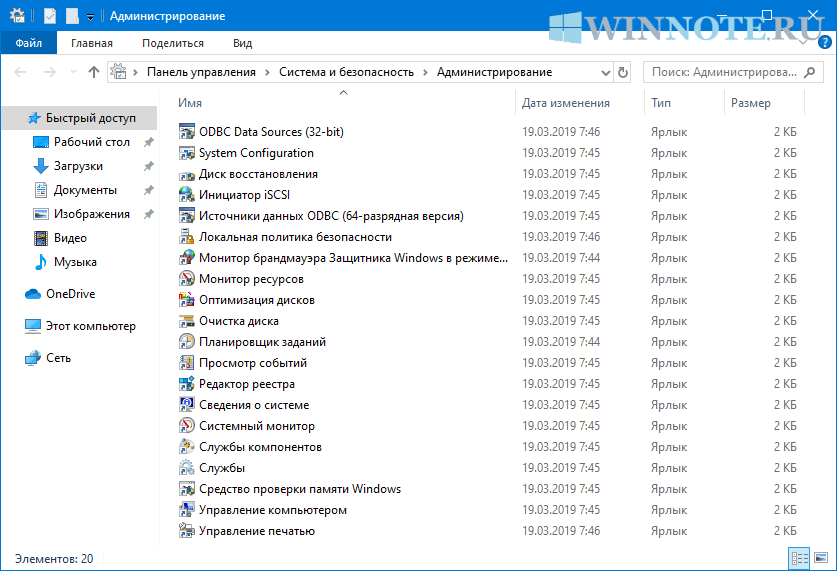Click the Монитор брандмауэра Защитника Windows icon
The image size is (837, 571).
[x=186, y=258]
